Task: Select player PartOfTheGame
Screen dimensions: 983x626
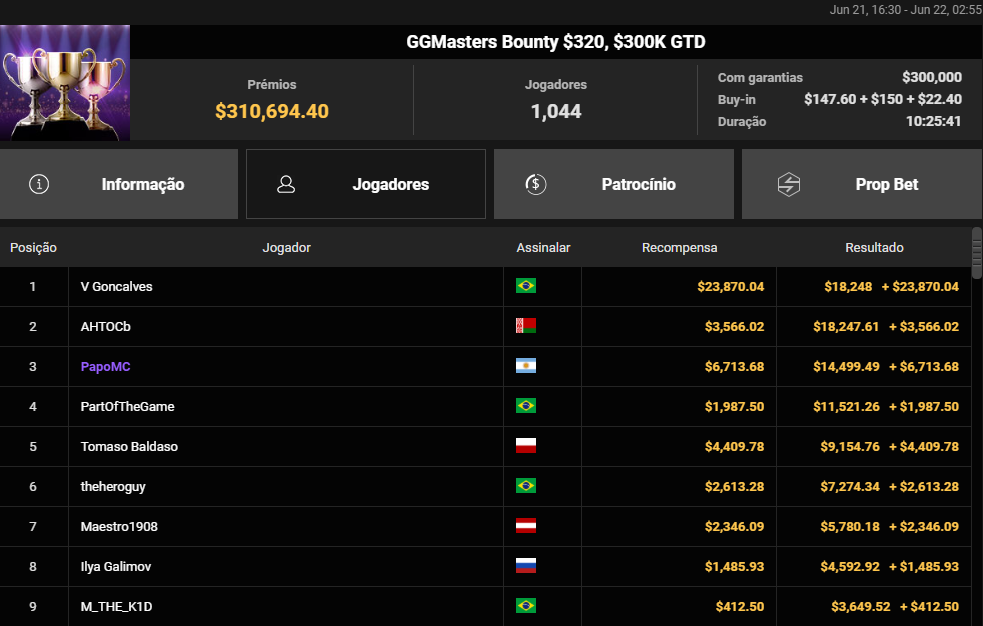Action: pos(127,407)
